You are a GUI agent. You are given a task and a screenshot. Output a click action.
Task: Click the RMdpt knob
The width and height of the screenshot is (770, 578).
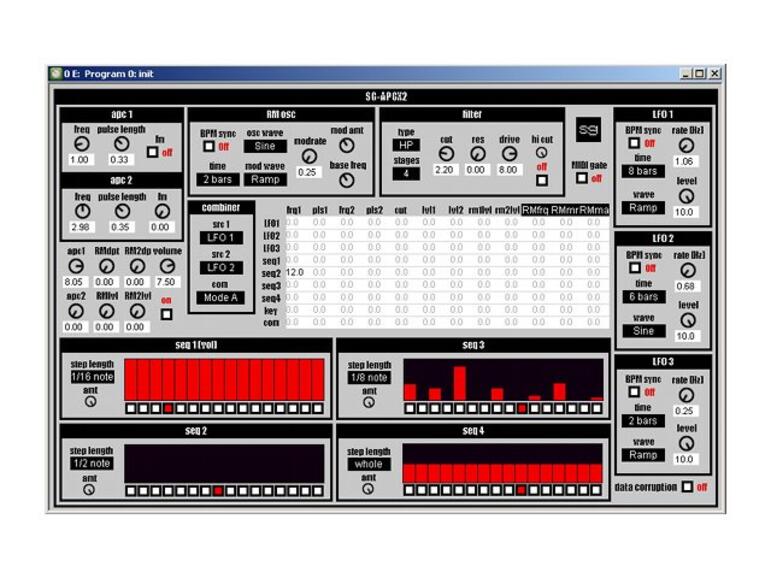(107, 266)
